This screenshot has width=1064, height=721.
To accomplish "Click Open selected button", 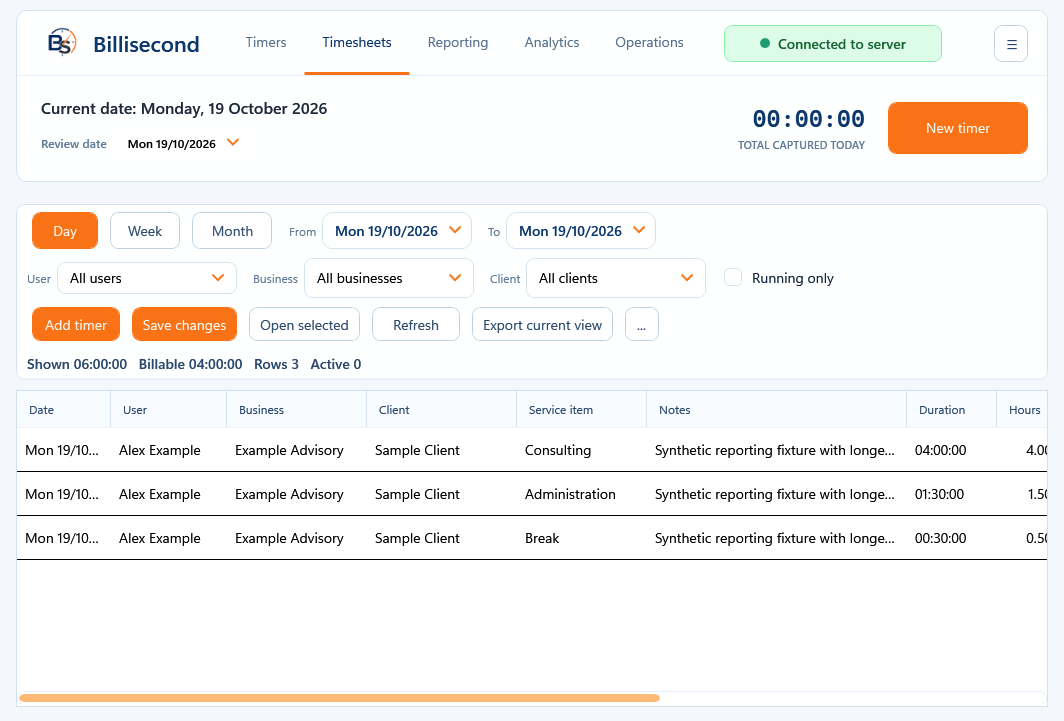I will pyautogui.click(x=304, y=324).
